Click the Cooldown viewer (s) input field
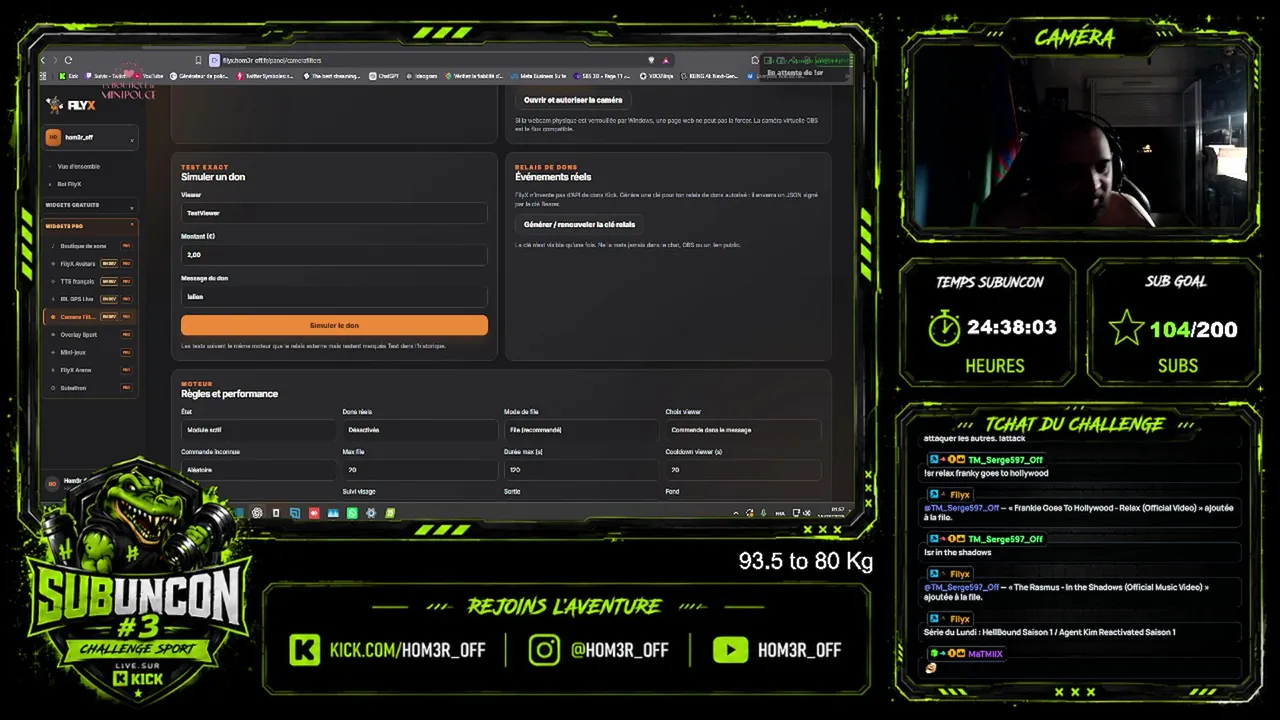 click(x=743, y=470)
